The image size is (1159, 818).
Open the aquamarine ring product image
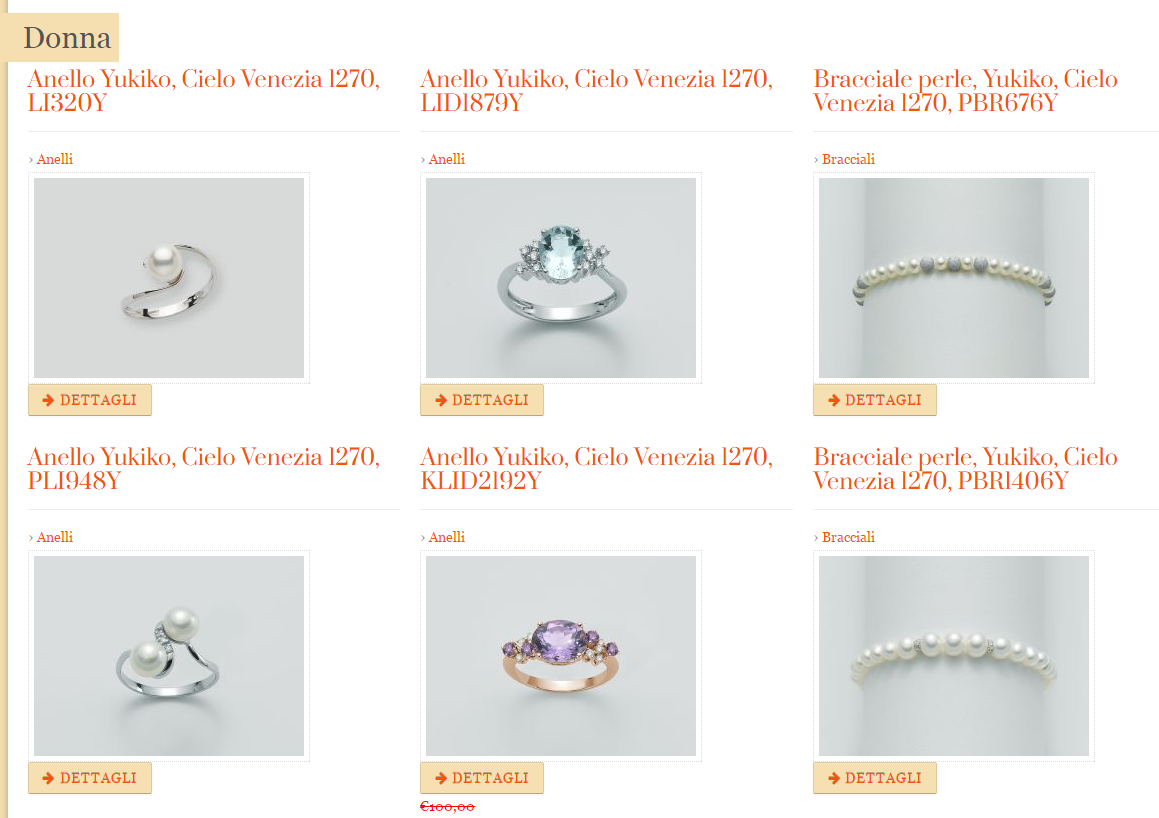click(561, 278)
